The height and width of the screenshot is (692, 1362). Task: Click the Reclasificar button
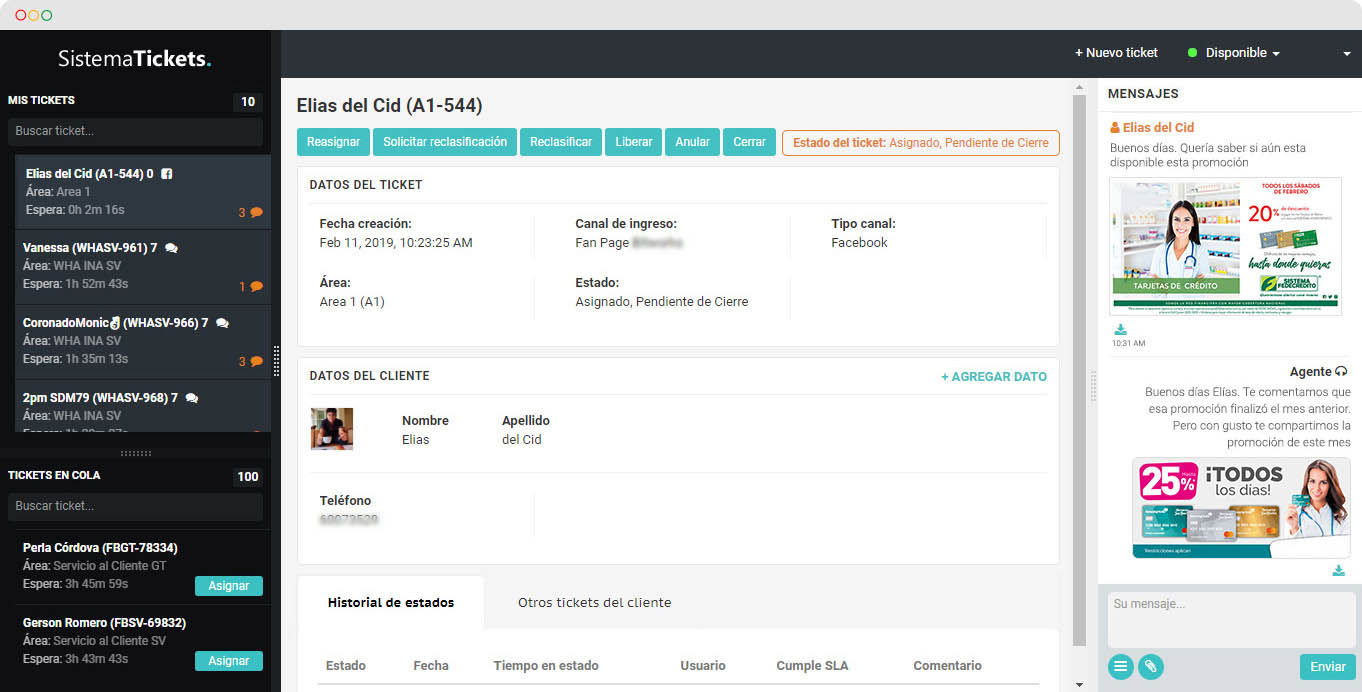(x=561, y=142)
